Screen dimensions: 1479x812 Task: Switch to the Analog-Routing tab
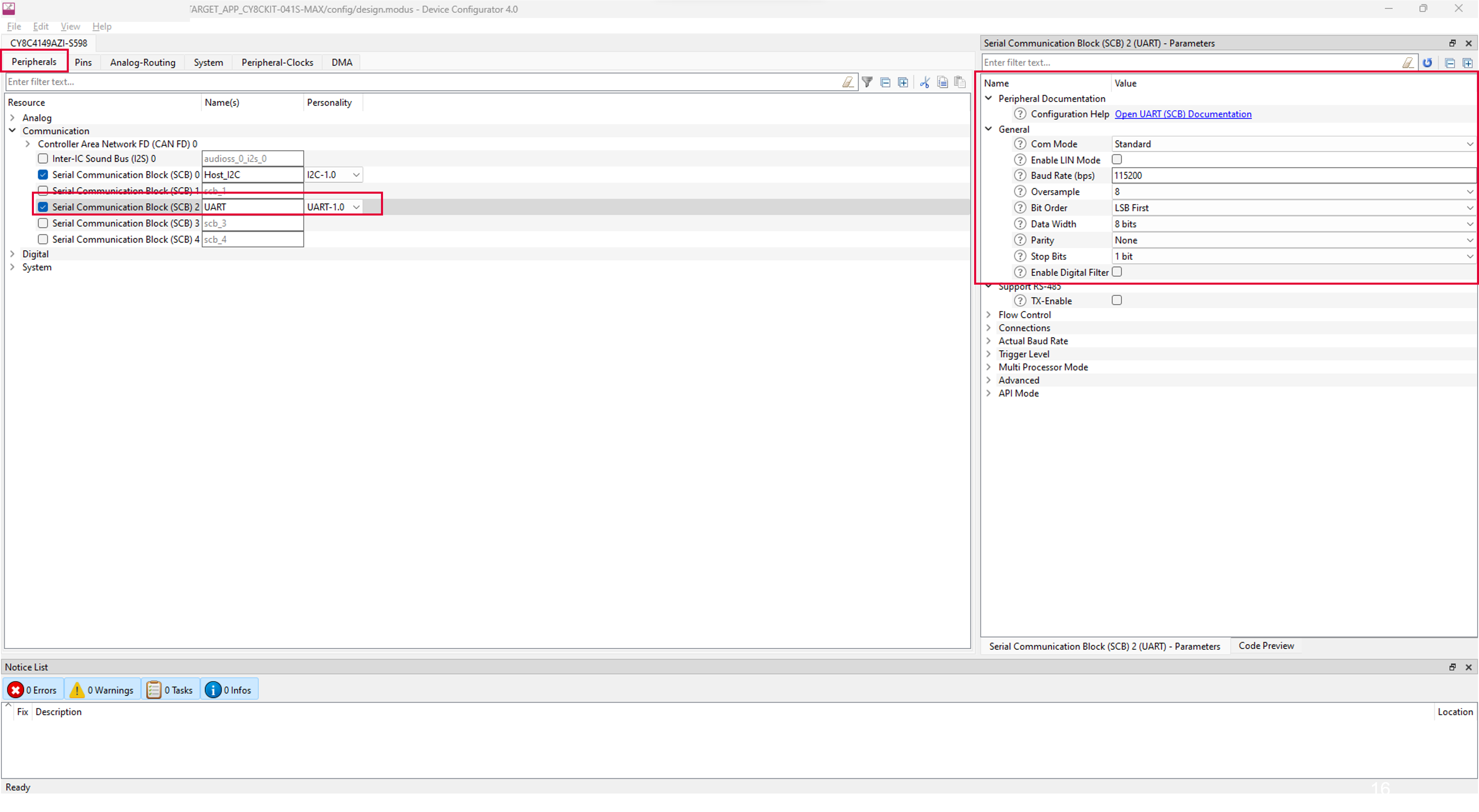click(x=143, y=62)
